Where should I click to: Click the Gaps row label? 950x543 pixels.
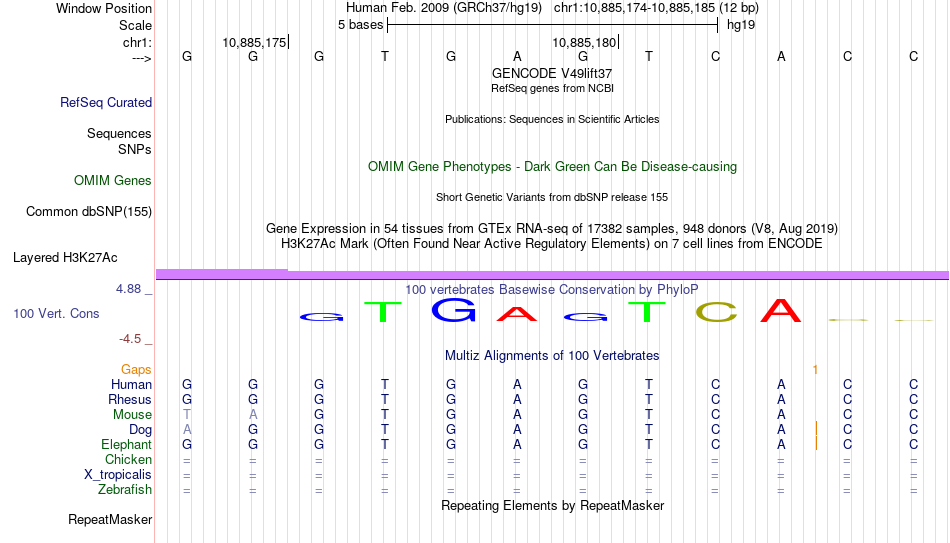(136, 370)
